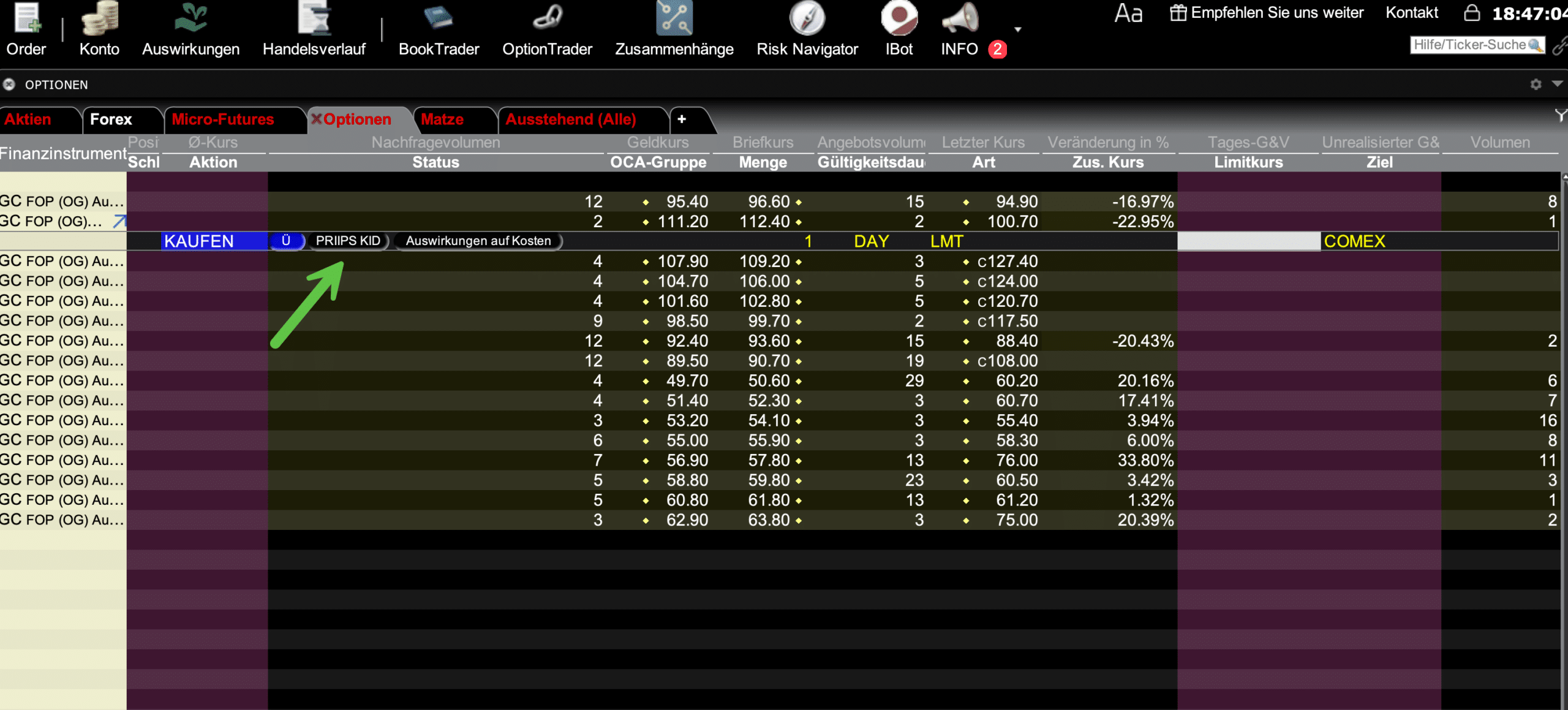Launch the OptionTrader tool
The image size is (1568, 710).
pyautogui.click(x=547, y=29)
